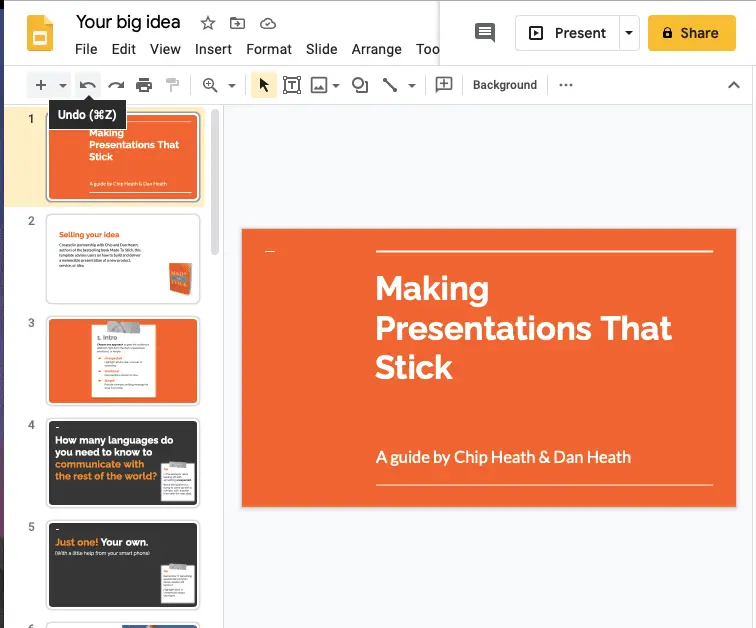This screenshot has height=628, width=756.
Task: Select slide 3 Intro thumbnail
Action: click(x=123, y=361)
